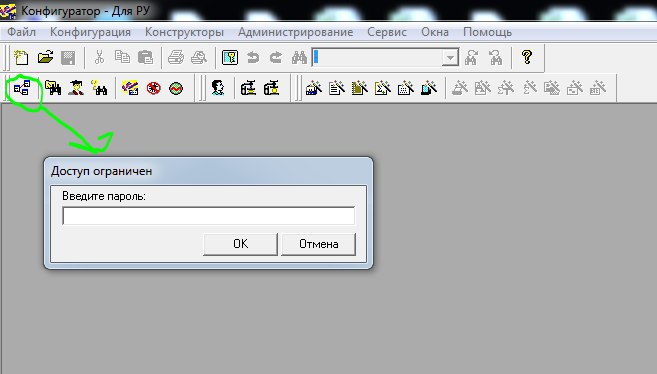Click the first colored magic wand constructor icon

[313, 88]
